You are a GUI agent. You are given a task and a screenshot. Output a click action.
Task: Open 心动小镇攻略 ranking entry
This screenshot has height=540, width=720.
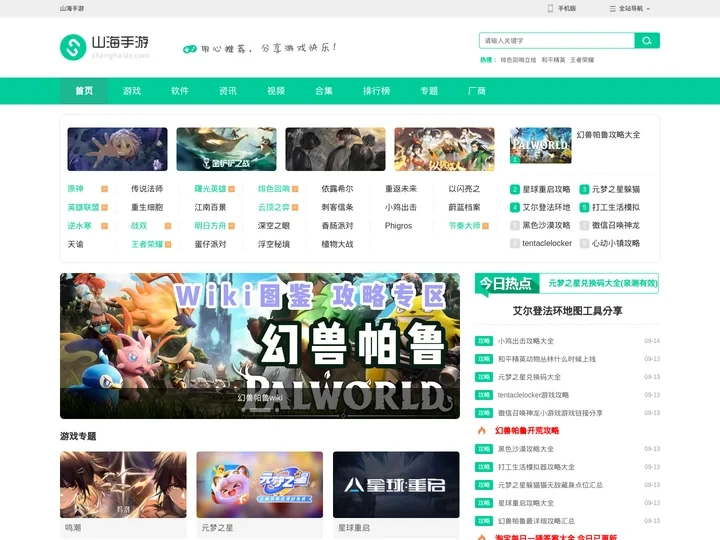616,243
